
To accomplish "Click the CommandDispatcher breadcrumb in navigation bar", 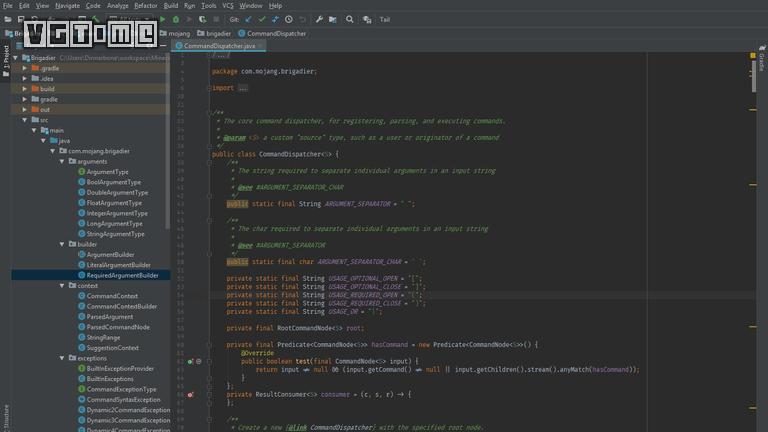I will click(276, 33).
